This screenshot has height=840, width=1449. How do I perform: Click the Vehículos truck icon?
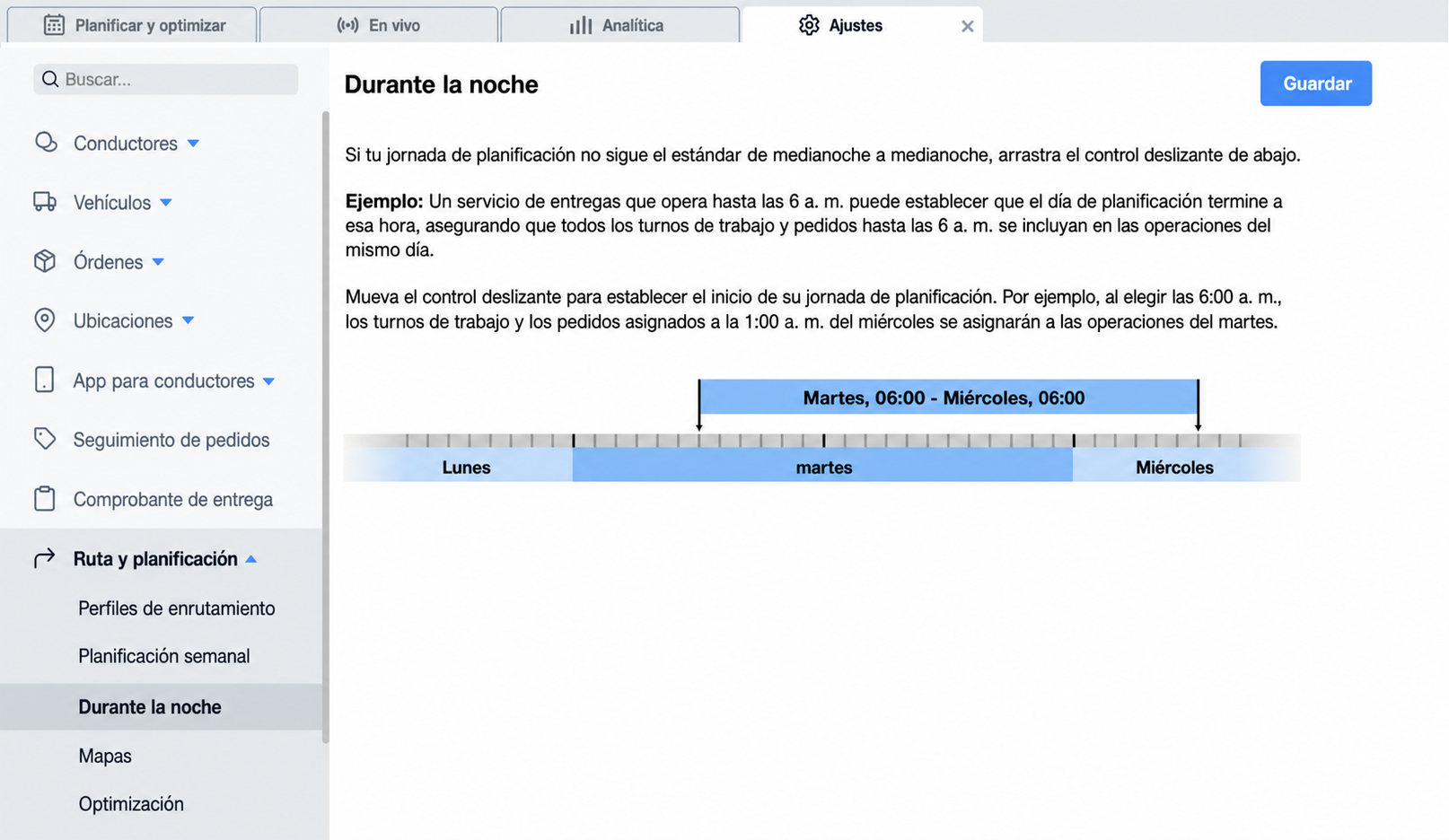pyautogui.click(x=45, y=202)
